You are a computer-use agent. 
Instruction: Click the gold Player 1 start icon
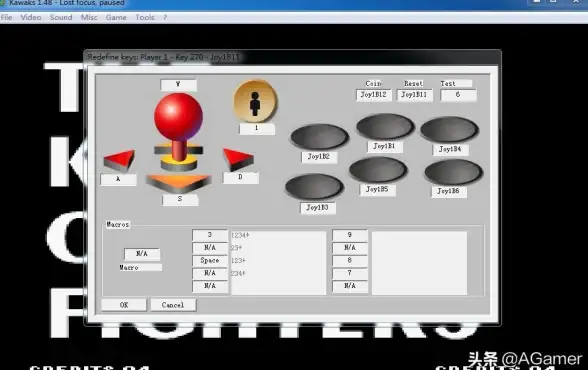[256, 101]
